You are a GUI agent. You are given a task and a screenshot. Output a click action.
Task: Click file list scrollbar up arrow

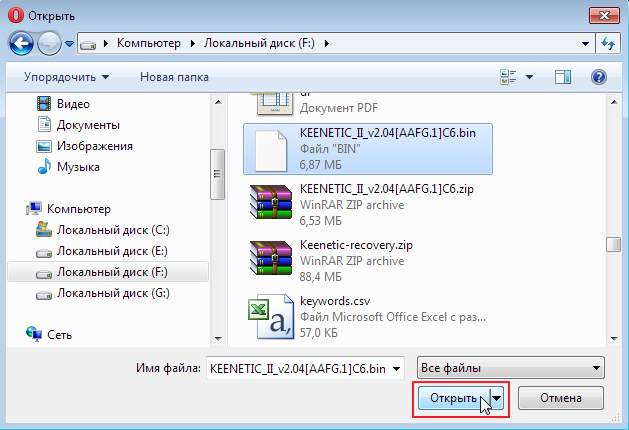click(x=614, y=102)
